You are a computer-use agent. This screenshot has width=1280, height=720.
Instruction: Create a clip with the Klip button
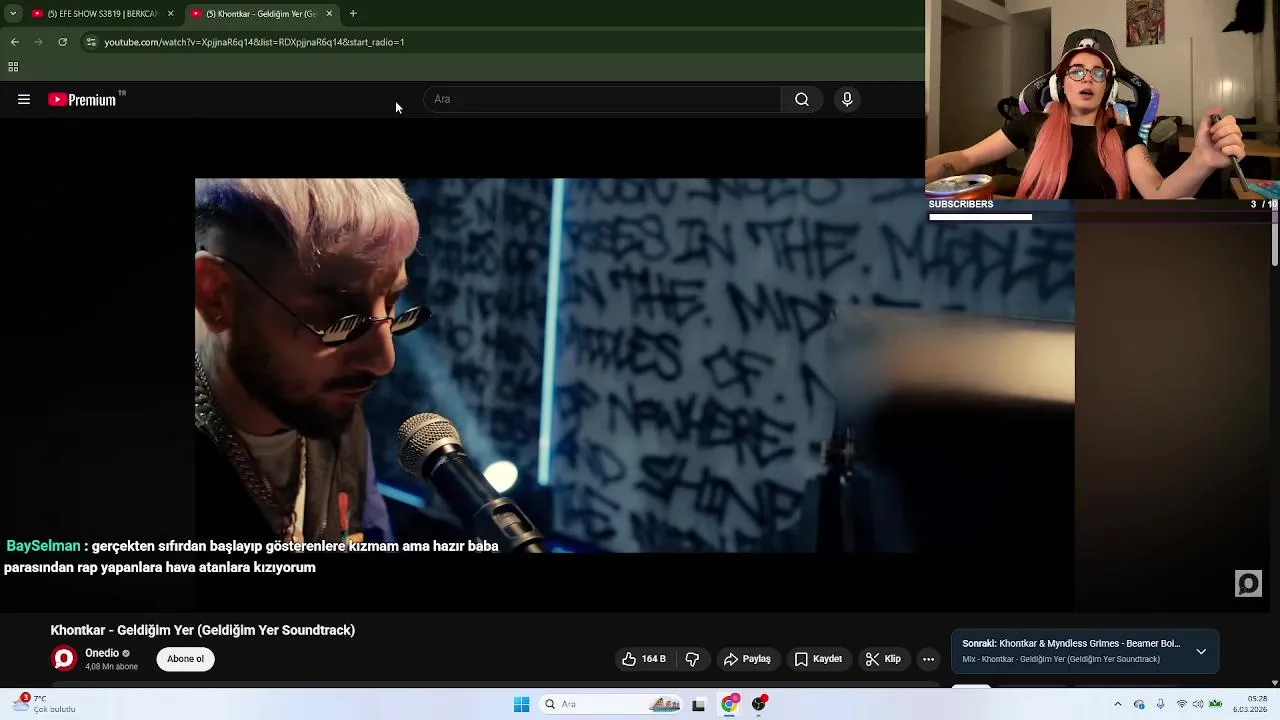pyautogui.click(x=883, y=659)
